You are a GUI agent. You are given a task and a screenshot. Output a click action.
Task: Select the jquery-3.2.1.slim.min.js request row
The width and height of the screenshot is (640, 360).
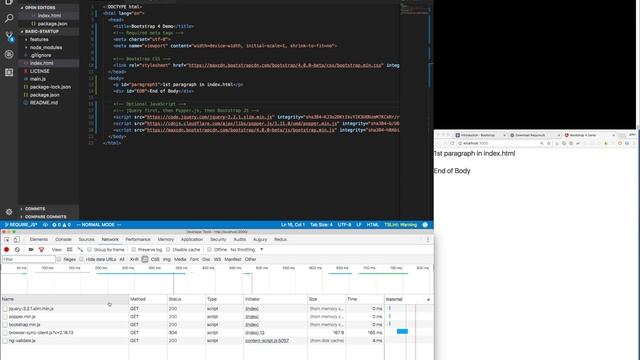[x=216, y=309]
